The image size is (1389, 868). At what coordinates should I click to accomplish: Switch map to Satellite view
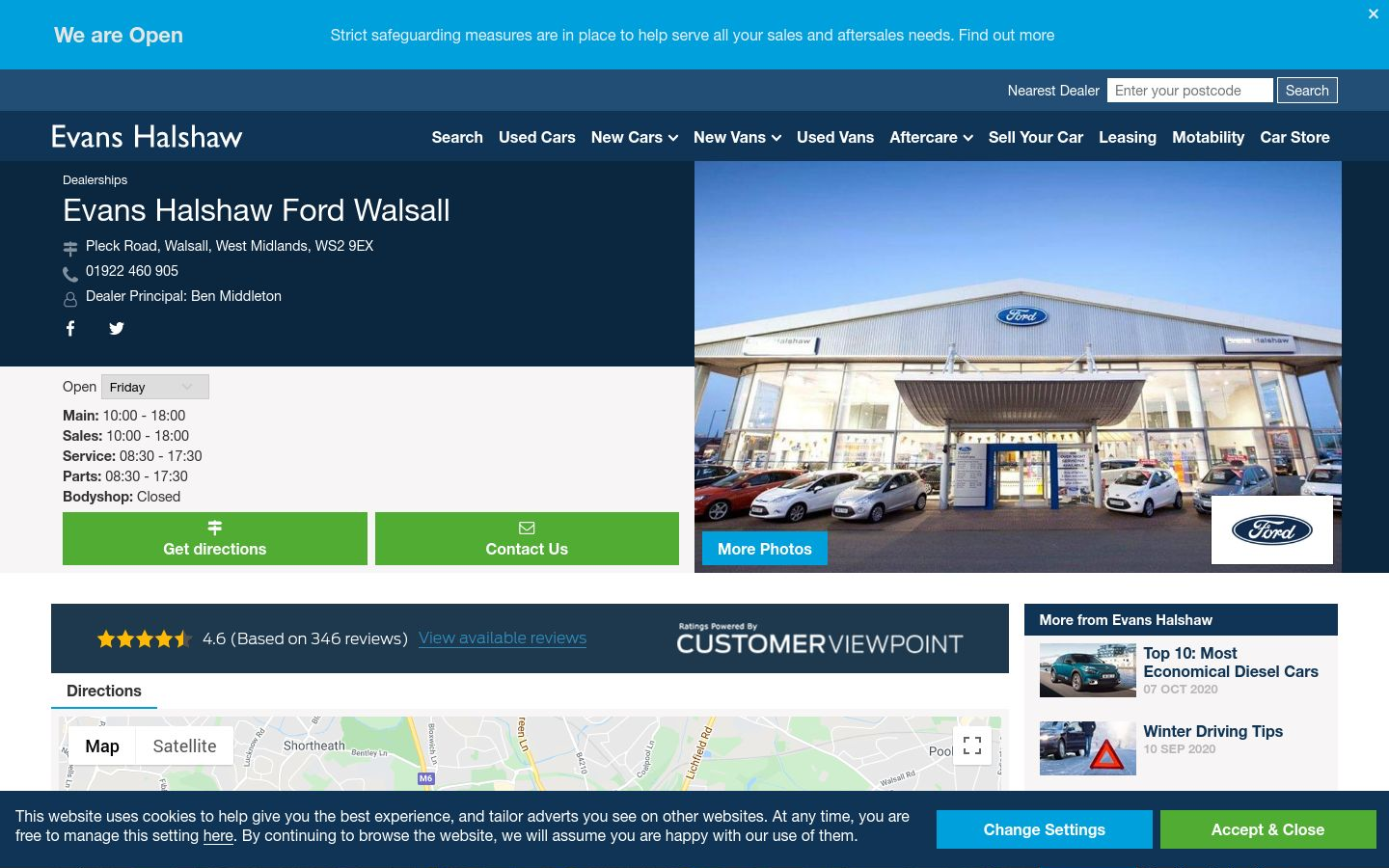point(184,746)
